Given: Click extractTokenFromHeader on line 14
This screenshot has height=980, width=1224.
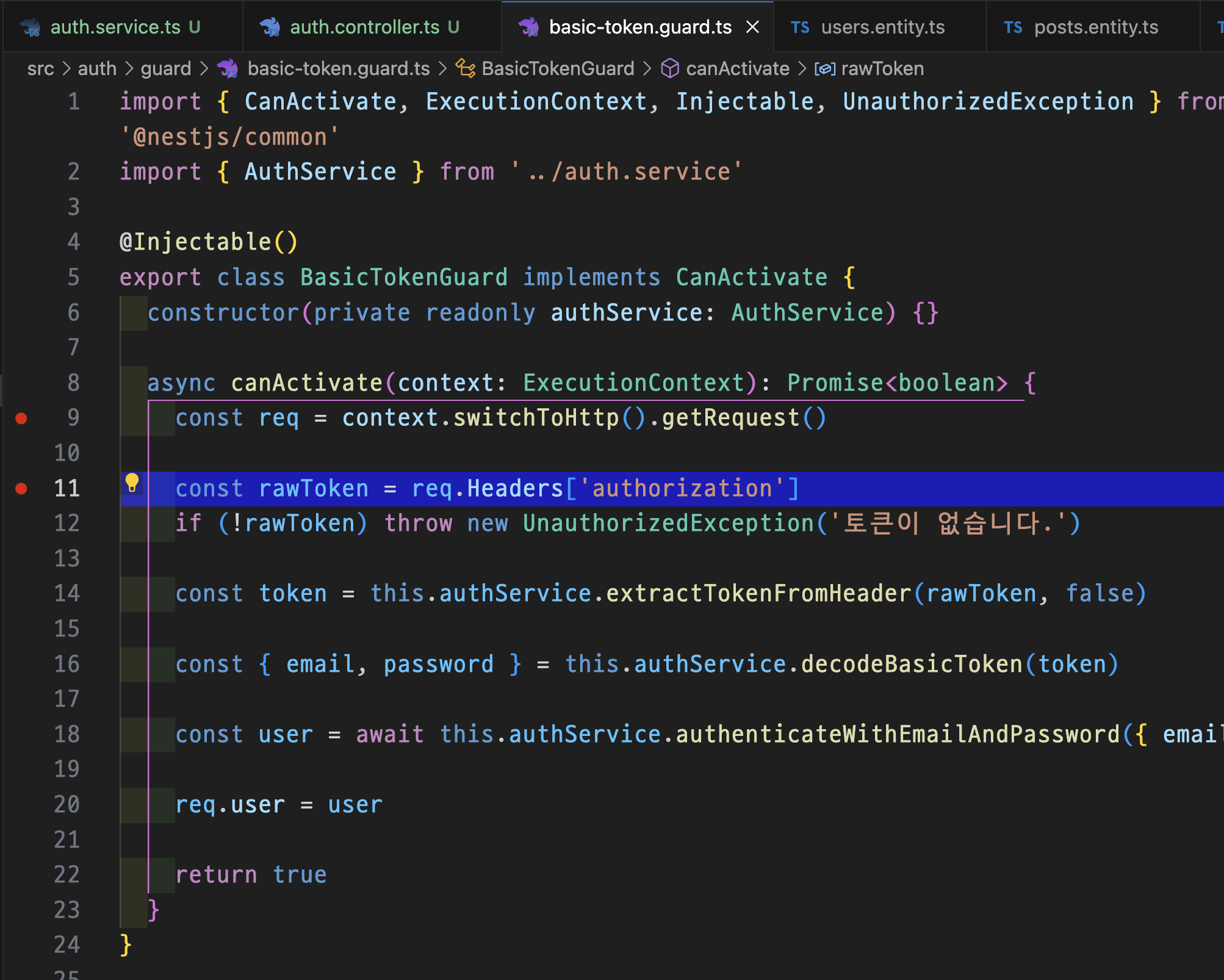Looking at the screenshot, I should pyautogui.click(x=758, y=594).
